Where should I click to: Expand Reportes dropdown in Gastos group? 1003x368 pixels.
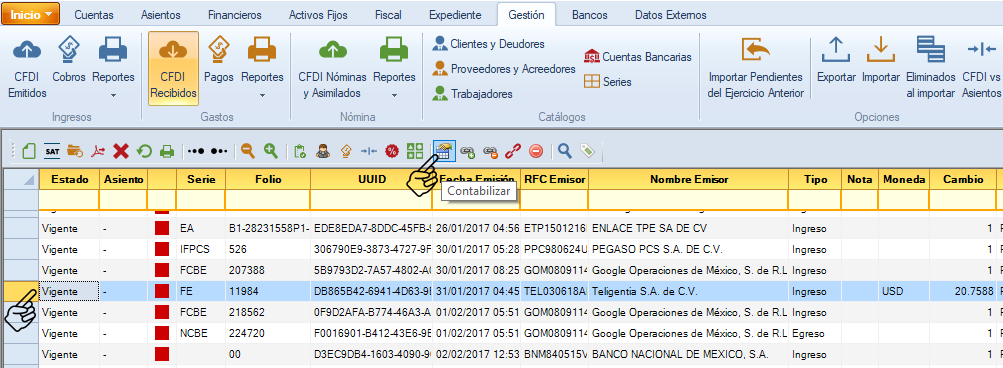[x=262, y=95]
